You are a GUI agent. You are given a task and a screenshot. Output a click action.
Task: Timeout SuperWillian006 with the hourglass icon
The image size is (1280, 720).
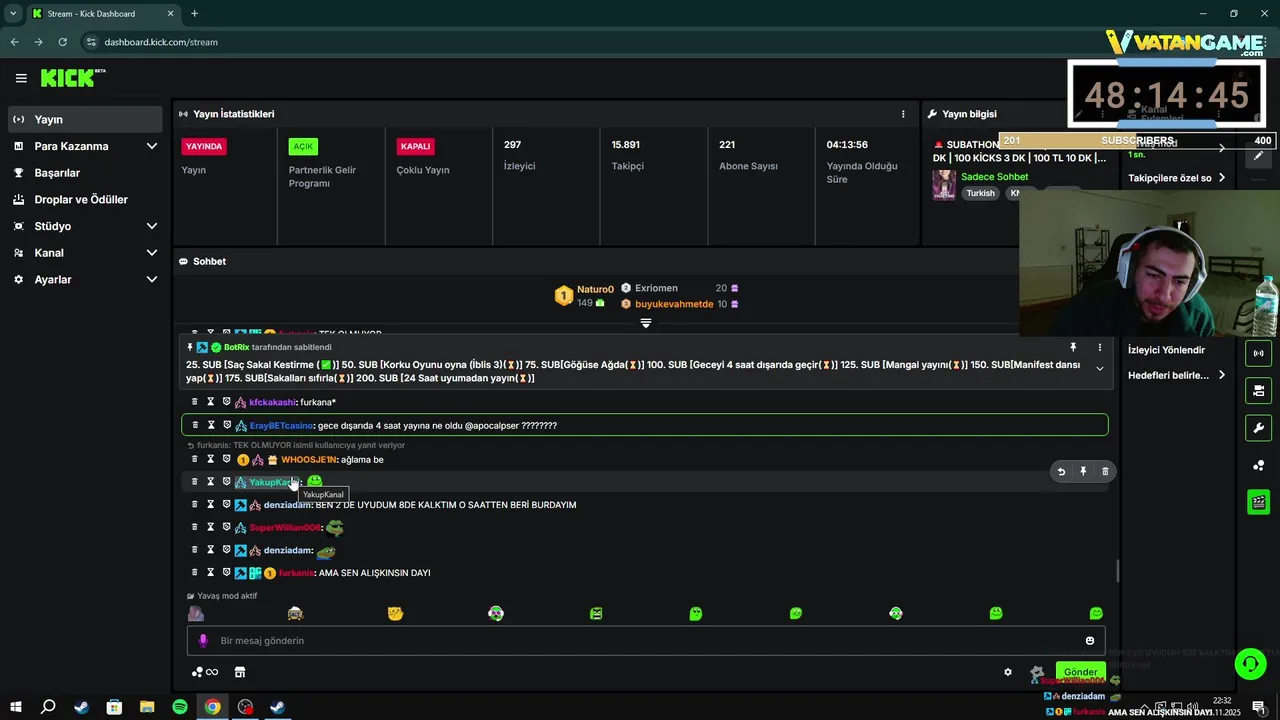210,527
